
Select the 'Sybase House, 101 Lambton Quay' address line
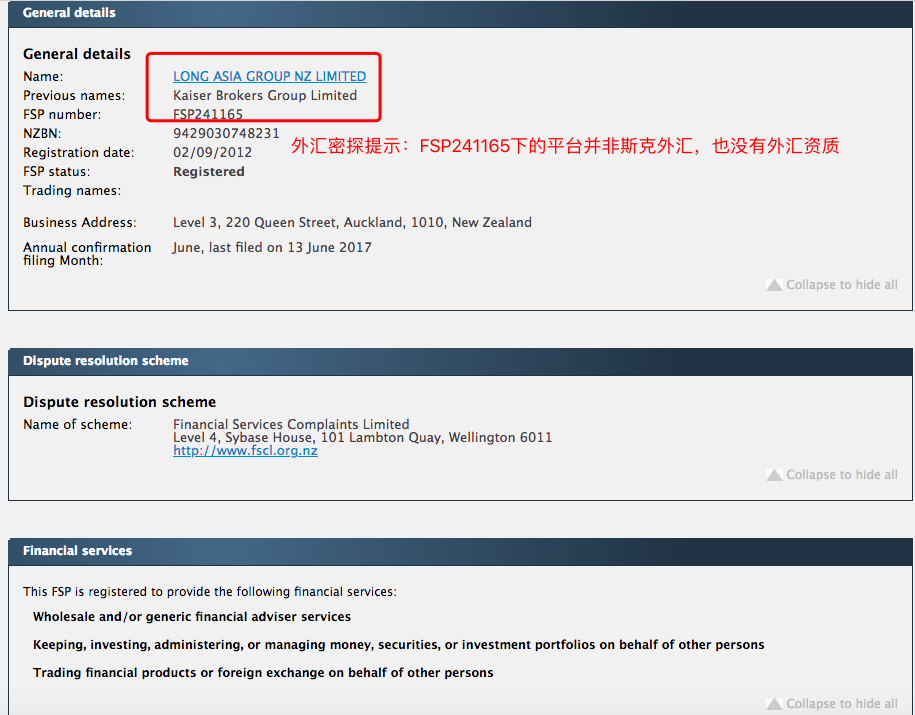click(x=362, y=438)
